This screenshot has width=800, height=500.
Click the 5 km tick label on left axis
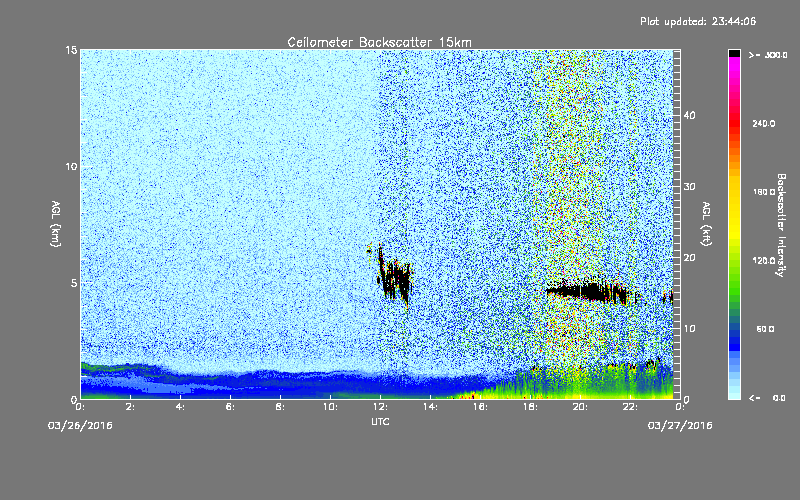(74, 283)
